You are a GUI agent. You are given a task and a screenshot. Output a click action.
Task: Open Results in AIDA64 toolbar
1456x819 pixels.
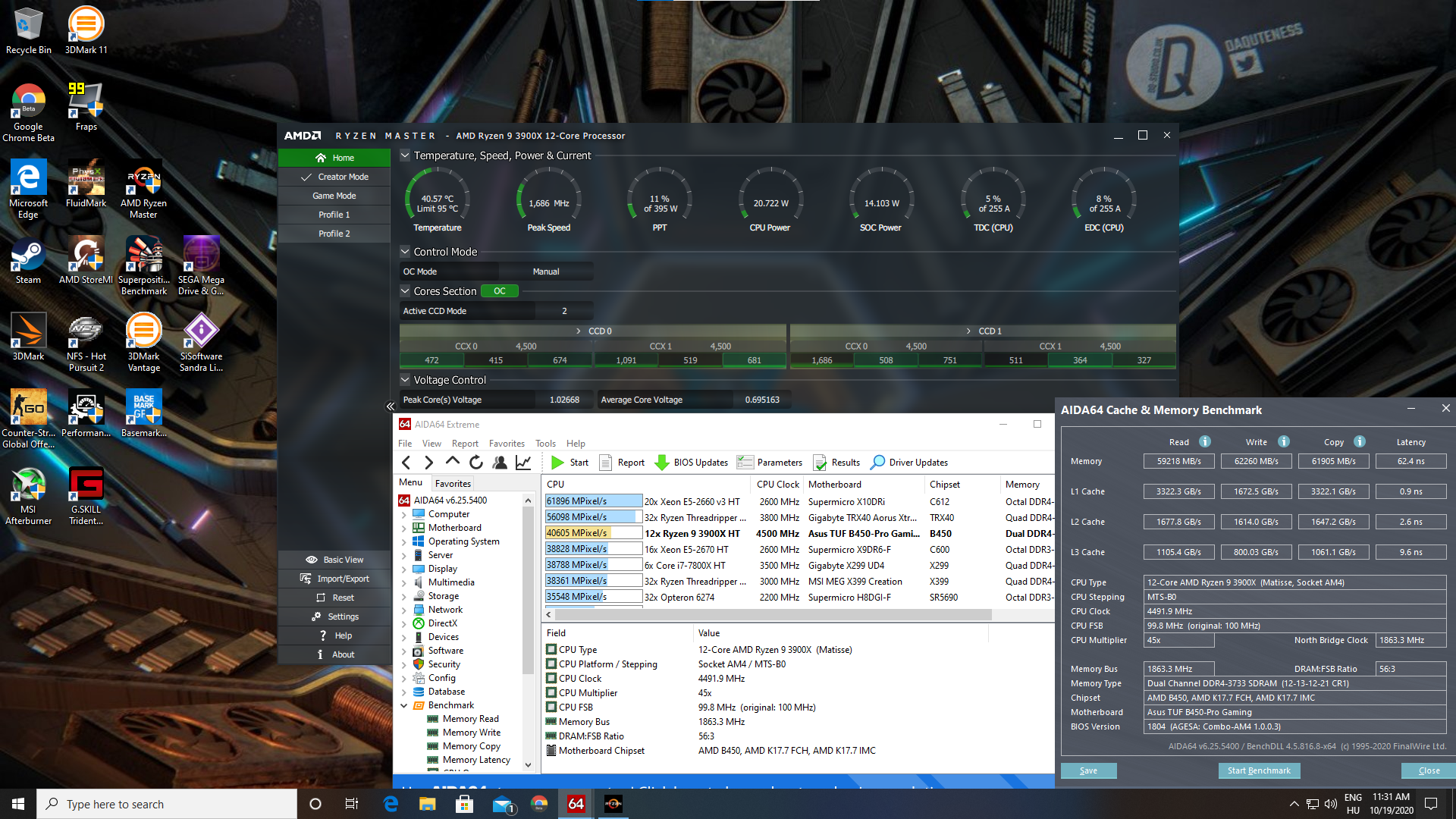point(836,463)
